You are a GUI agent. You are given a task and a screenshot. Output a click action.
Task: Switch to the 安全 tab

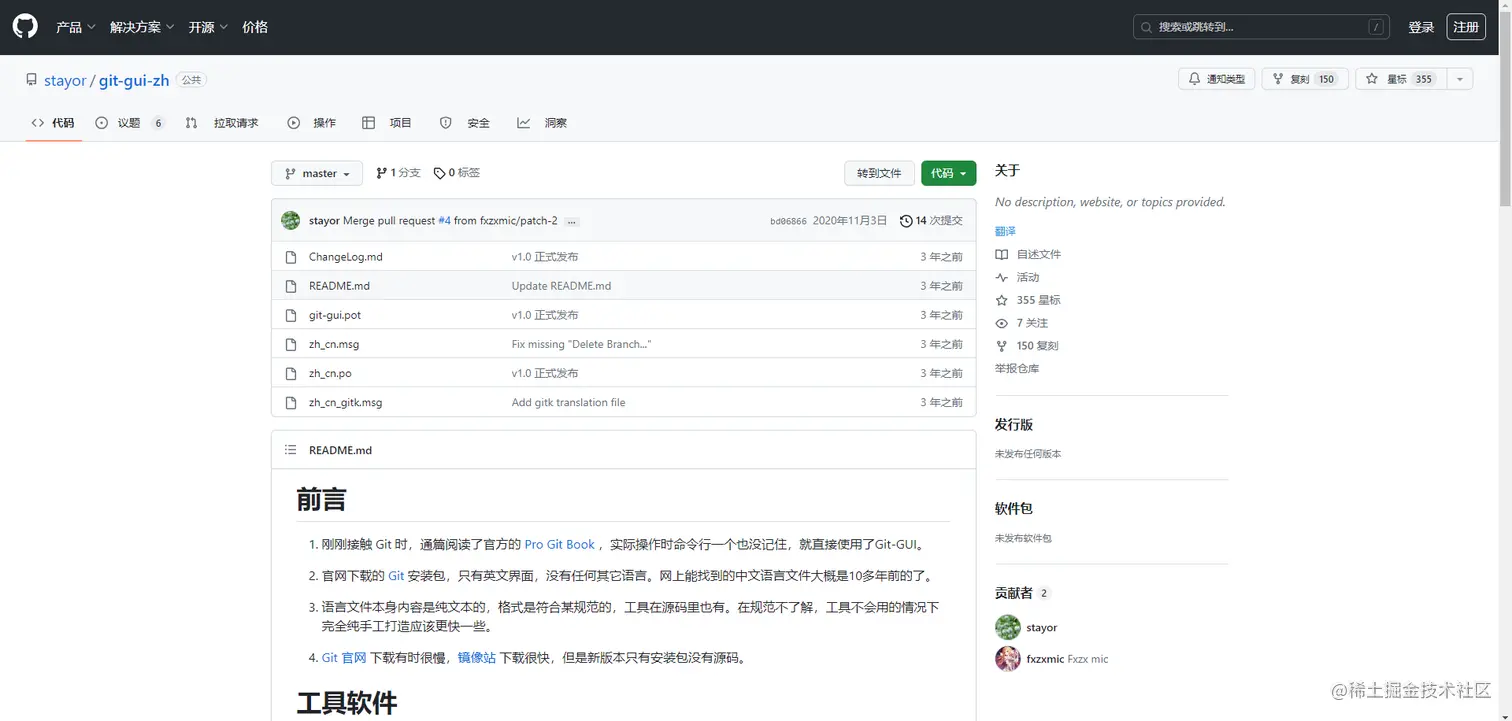tap(465, 123)
